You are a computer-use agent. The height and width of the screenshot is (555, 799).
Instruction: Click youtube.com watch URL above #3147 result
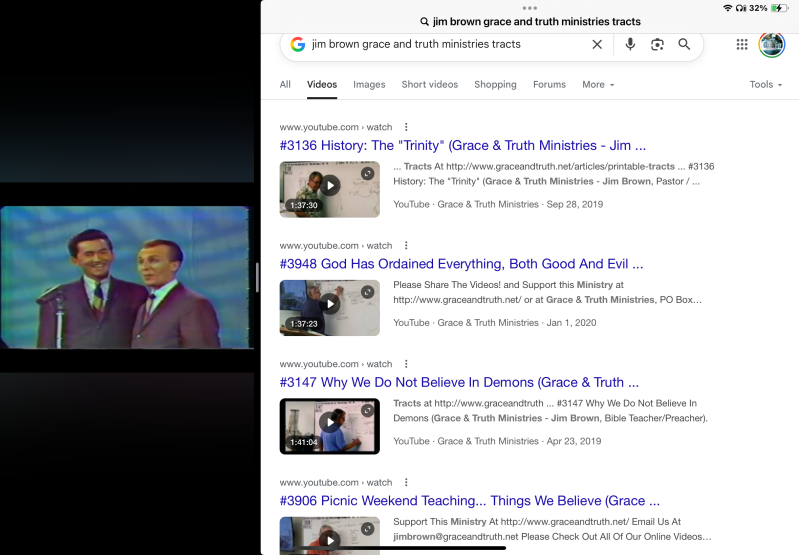336,364
